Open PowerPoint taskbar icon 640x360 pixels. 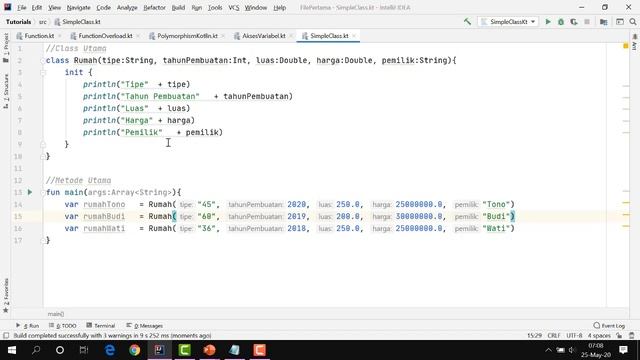click(x=209, y=350)
